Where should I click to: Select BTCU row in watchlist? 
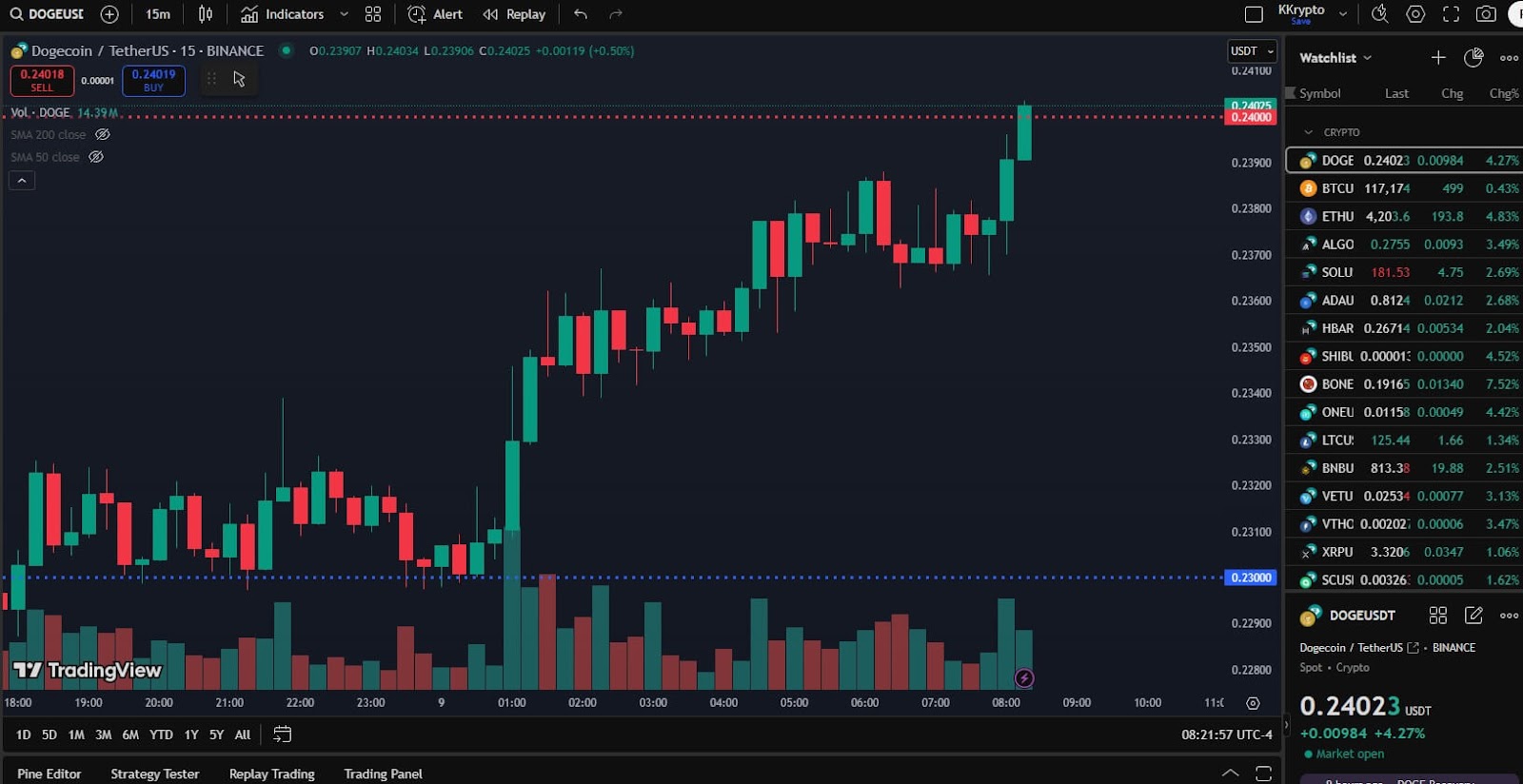click(1405, 188)
